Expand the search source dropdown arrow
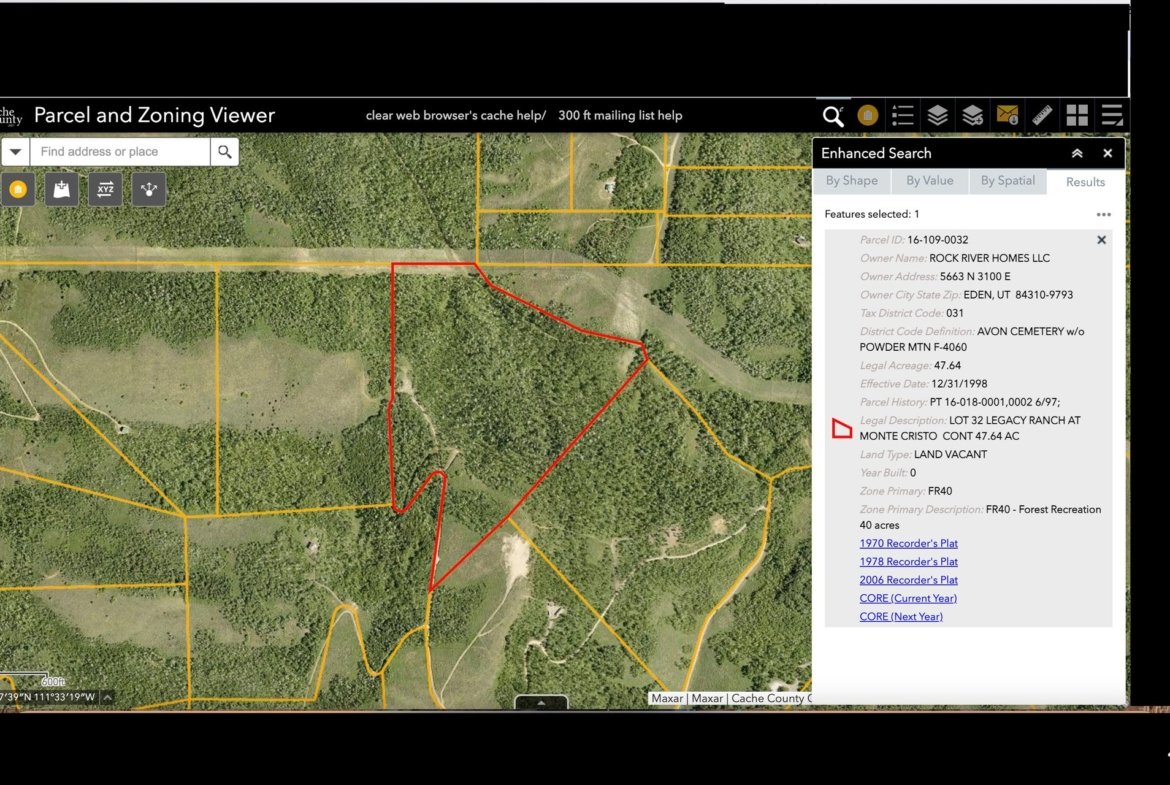 tap(16, 152)
